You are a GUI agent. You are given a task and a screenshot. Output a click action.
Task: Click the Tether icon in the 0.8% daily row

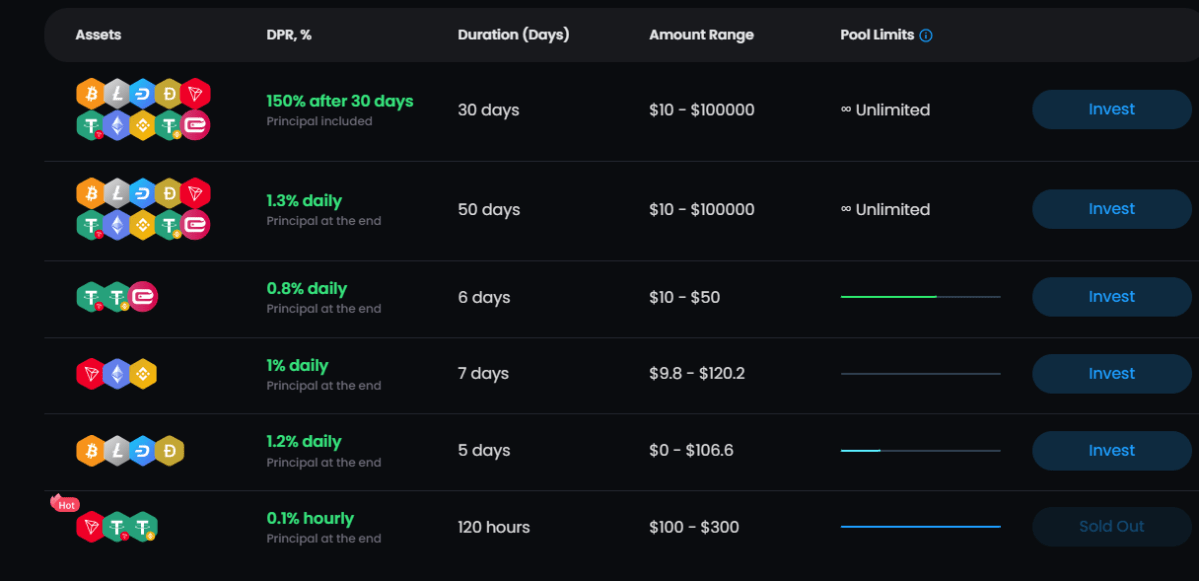coord(90,296)
